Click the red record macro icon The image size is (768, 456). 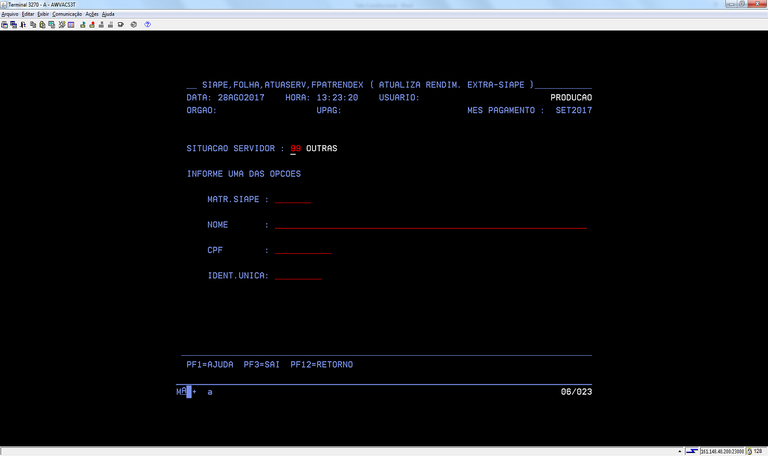pos(92,24)
